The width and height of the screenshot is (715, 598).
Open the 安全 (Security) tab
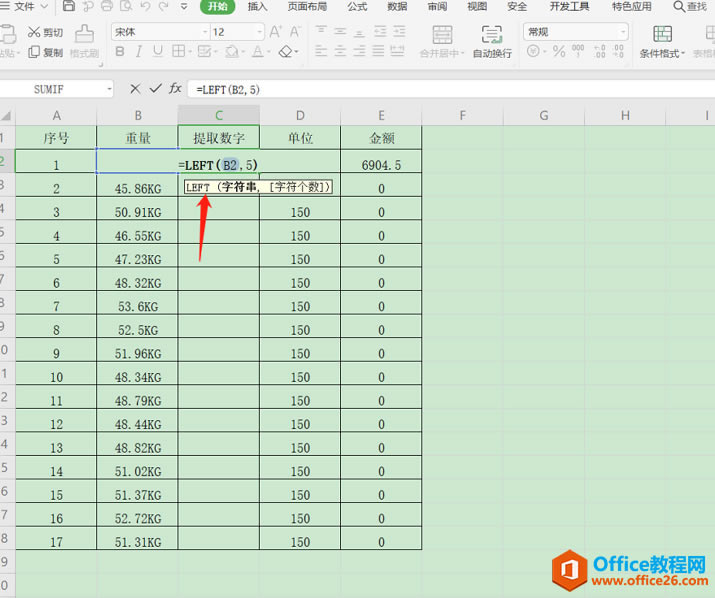point(517,6)
